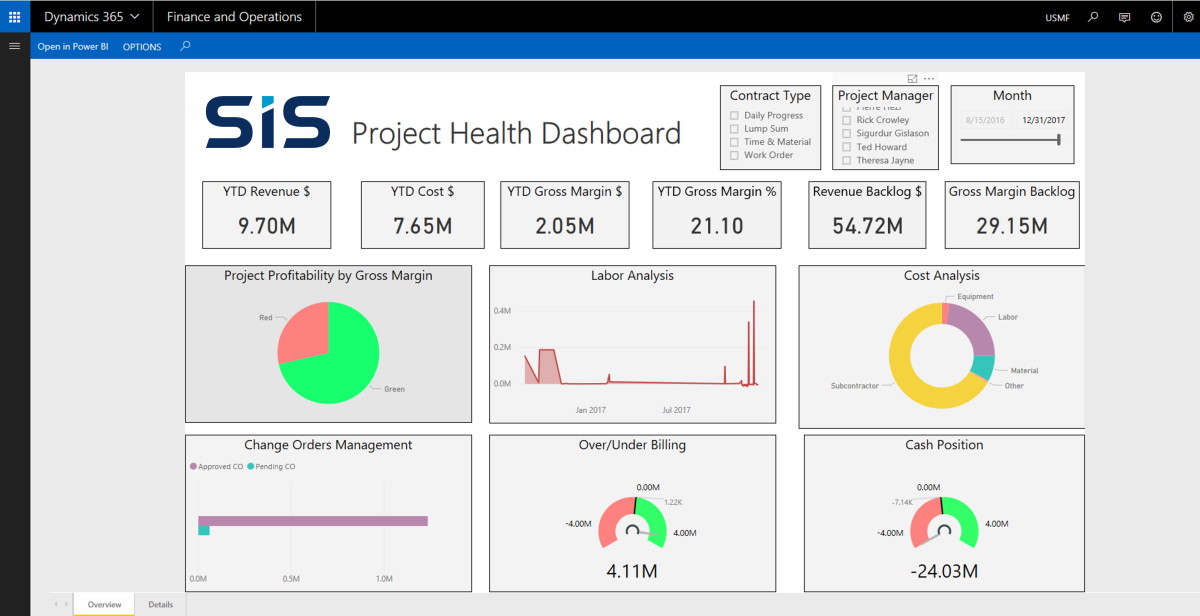Image resolution: width=1200 pixels, height=616 pixels.
Task: Open the global search in top bar
Action: 1093,17
